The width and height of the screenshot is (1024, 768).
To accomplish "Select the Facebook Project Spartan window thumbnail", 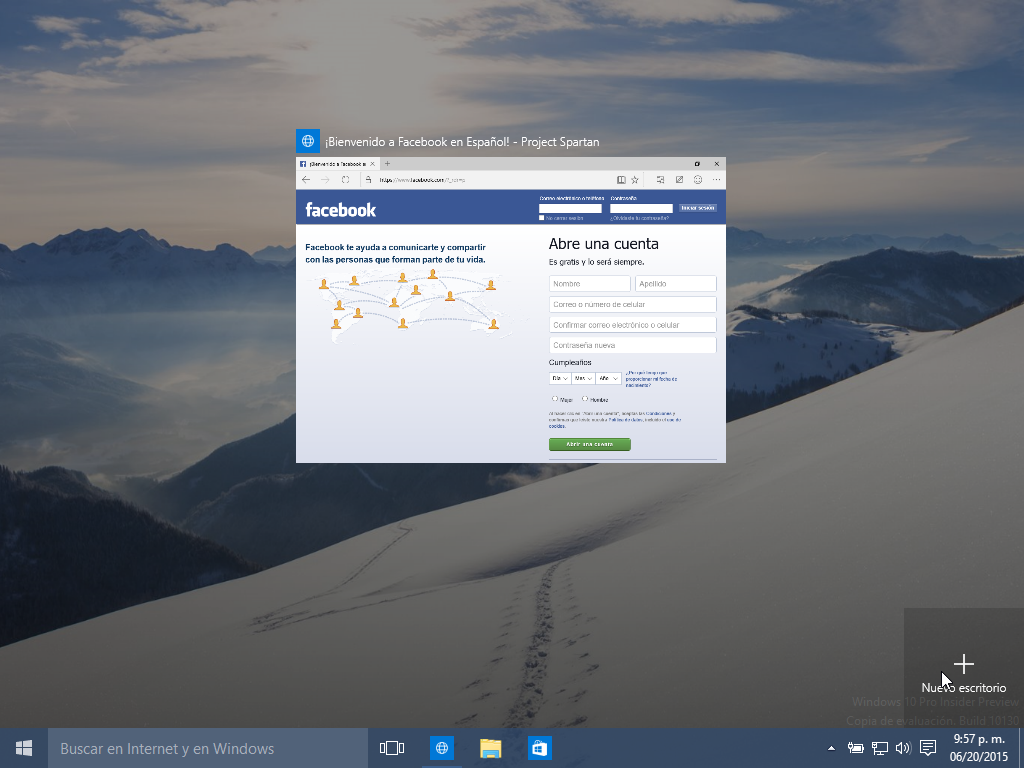I will click(x=510, y=310).
